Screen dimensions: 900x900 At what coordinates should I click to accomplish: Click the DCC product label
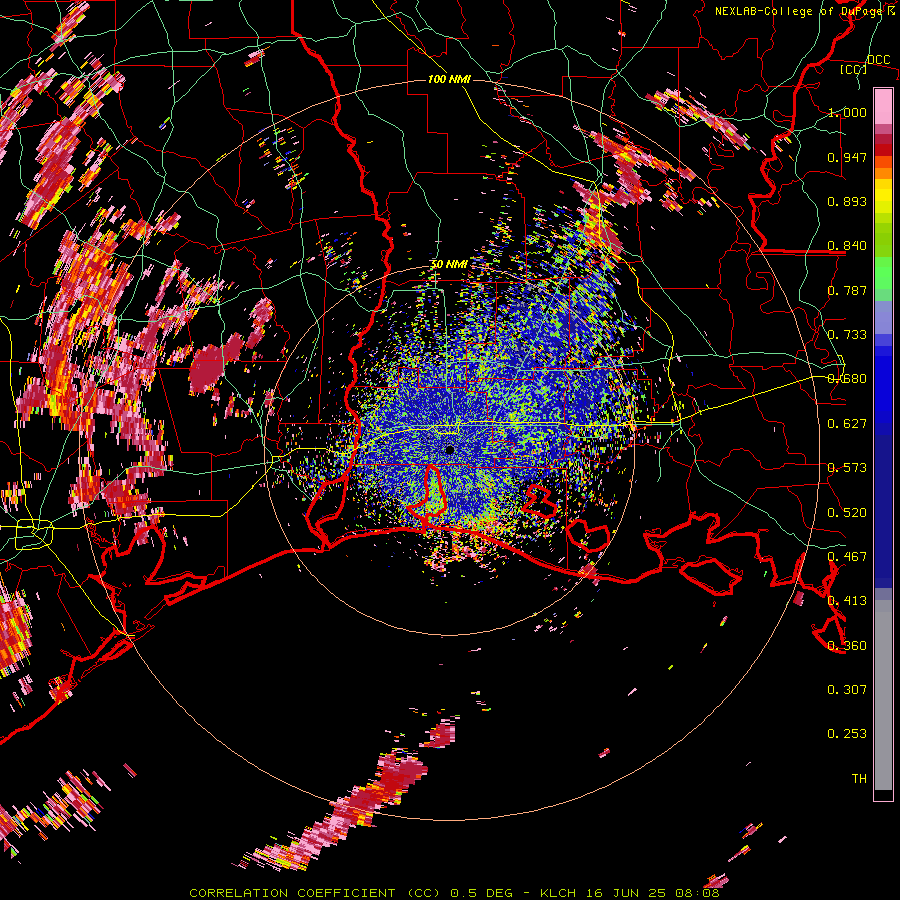[878, 60]
